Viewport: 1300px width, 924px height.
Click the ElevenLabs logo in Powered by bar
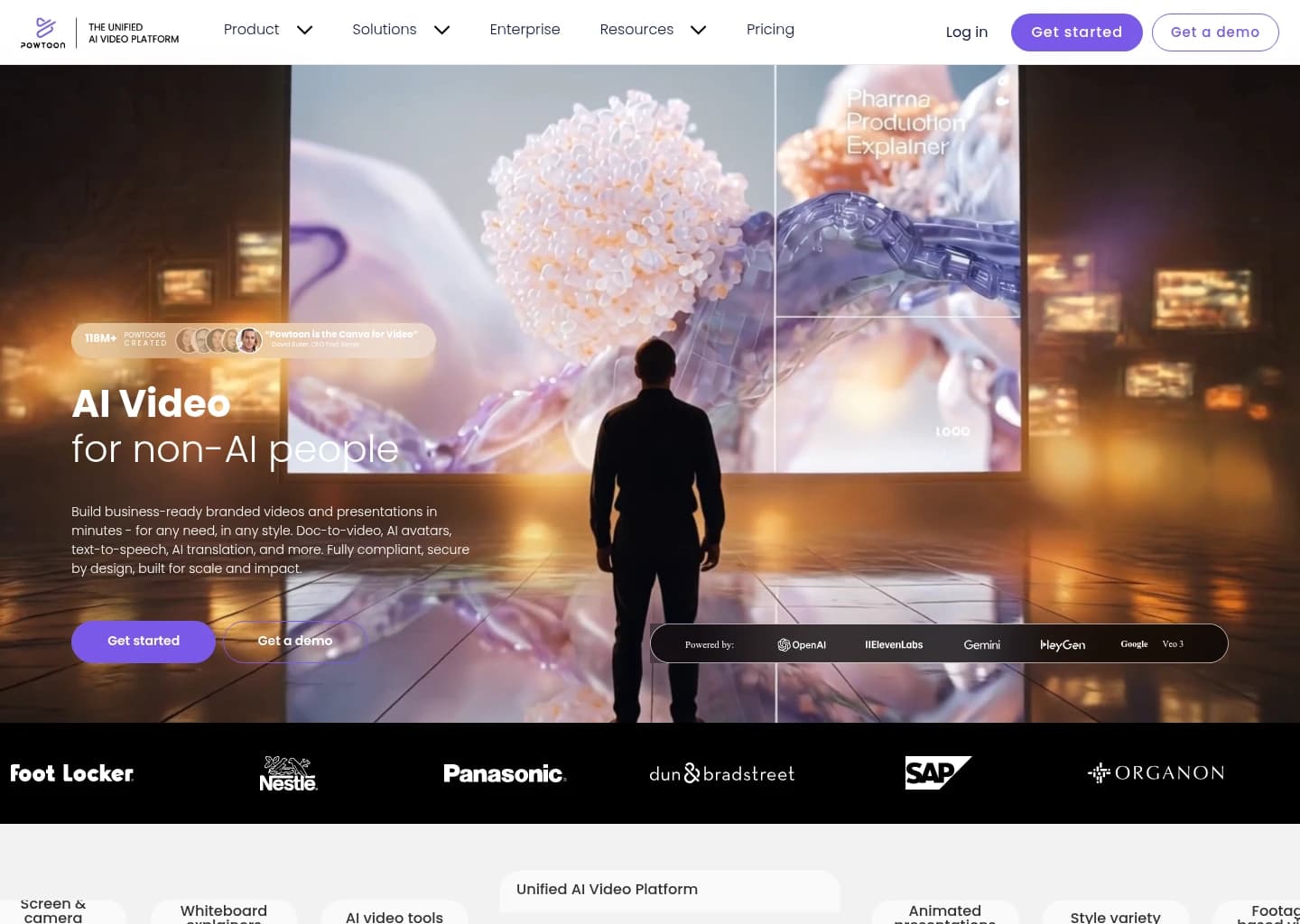[894, 644]
